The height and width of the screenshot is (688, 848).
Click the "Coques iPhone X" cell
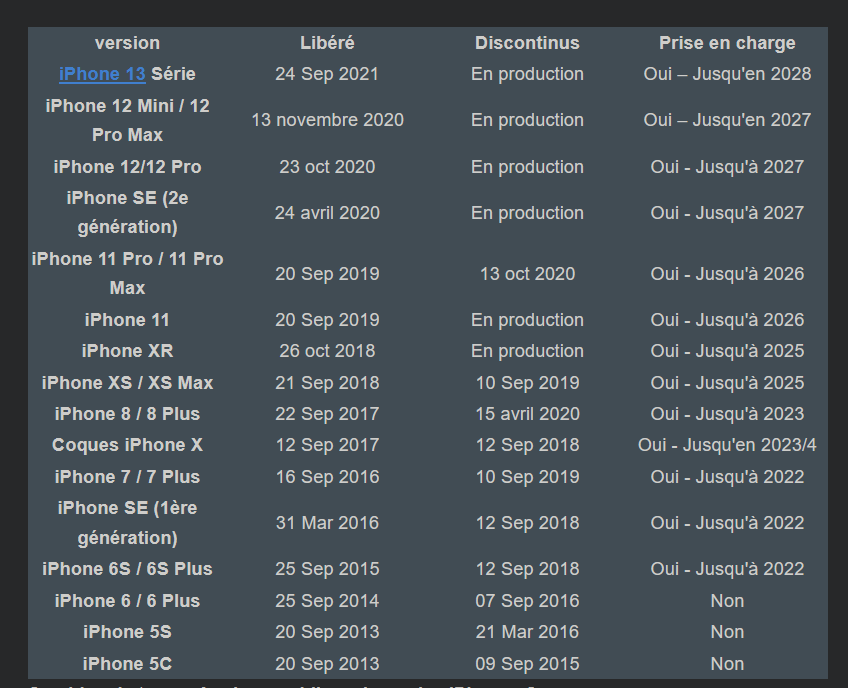(x=127, y=445)
